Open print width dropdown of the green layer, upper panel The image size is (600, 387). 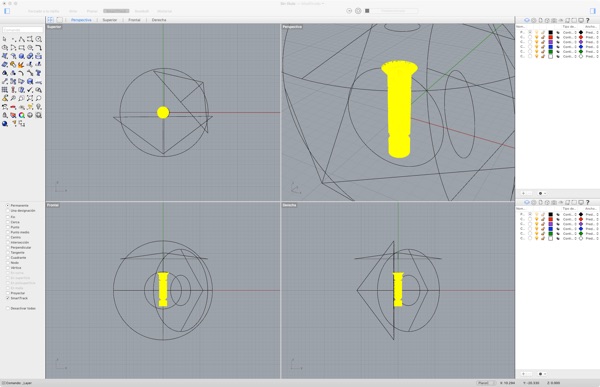click(592, 51)
